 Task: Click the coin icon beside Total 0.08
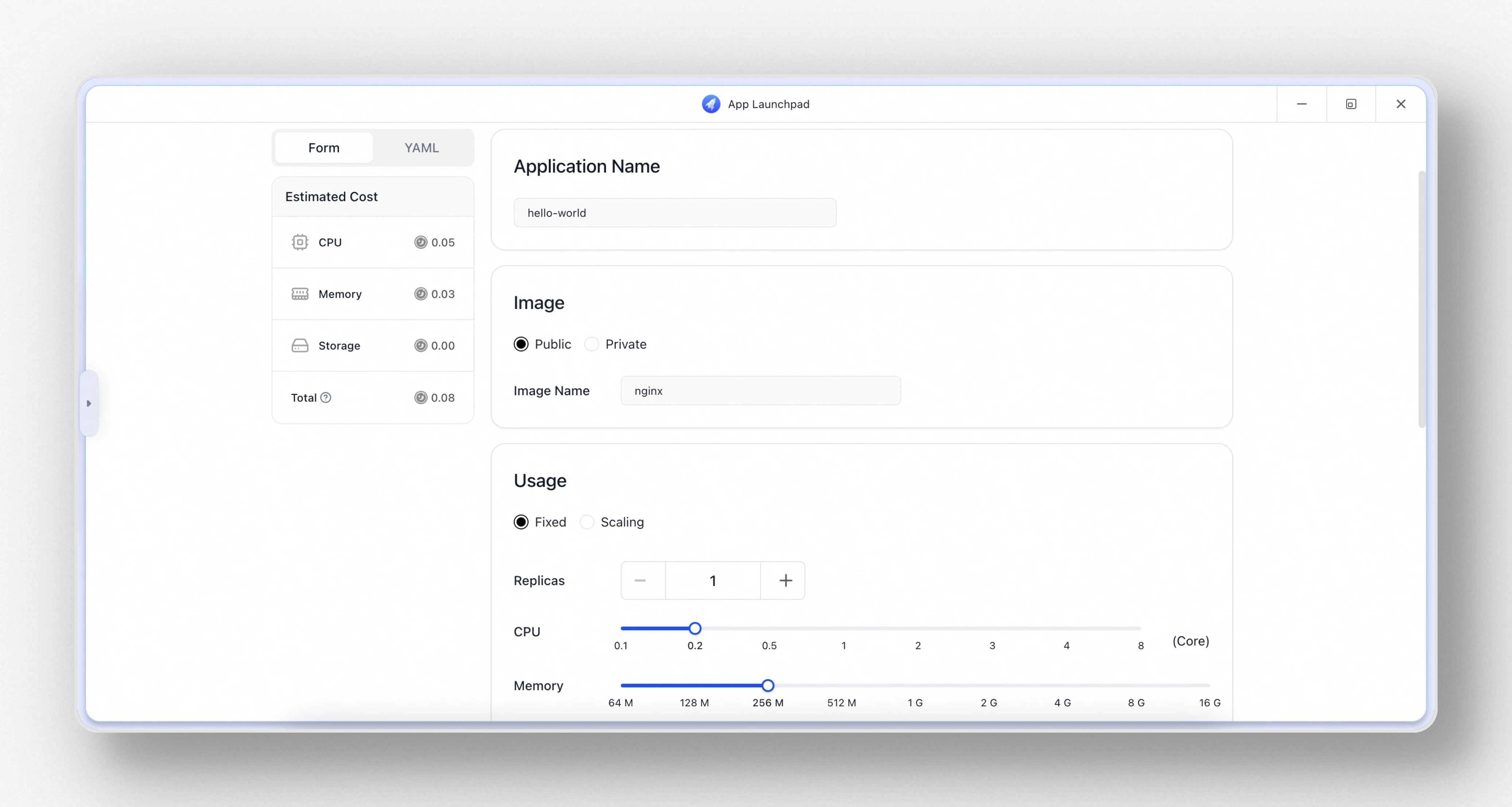pos(420,398)
